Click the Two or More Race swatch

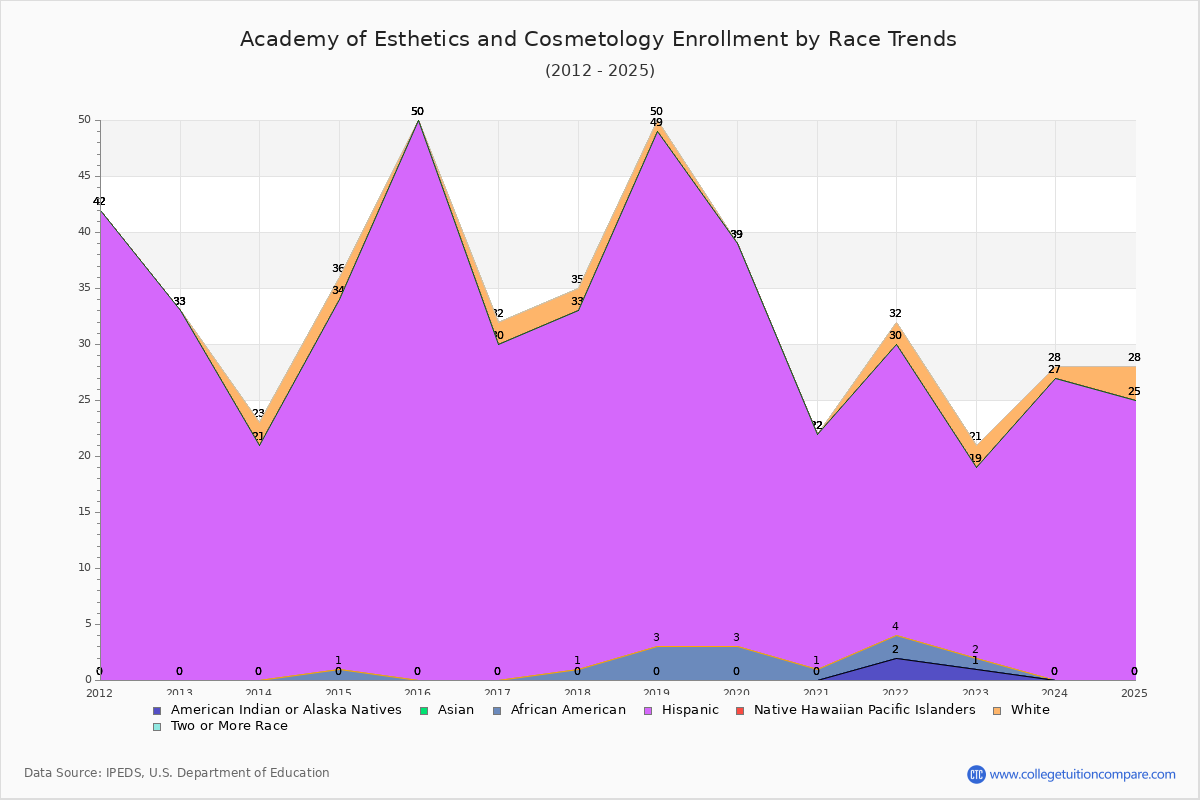pyautogui.click(x=157, y=726)
